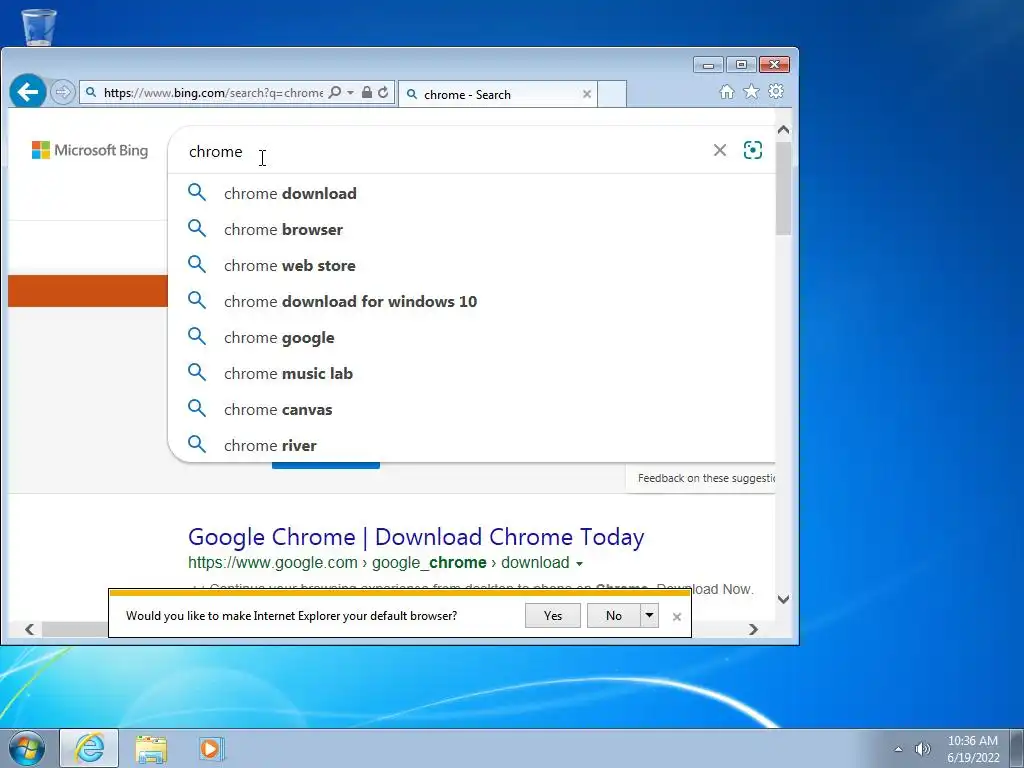Click the security lock icon in address bar
The width and height of the screenshot is (1024, 768).
click(367, 93)
